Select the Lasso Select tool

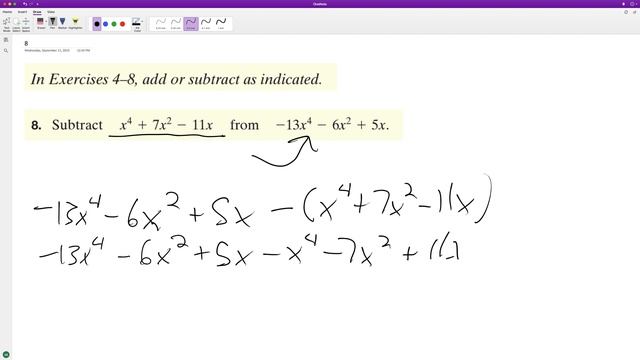16,24
